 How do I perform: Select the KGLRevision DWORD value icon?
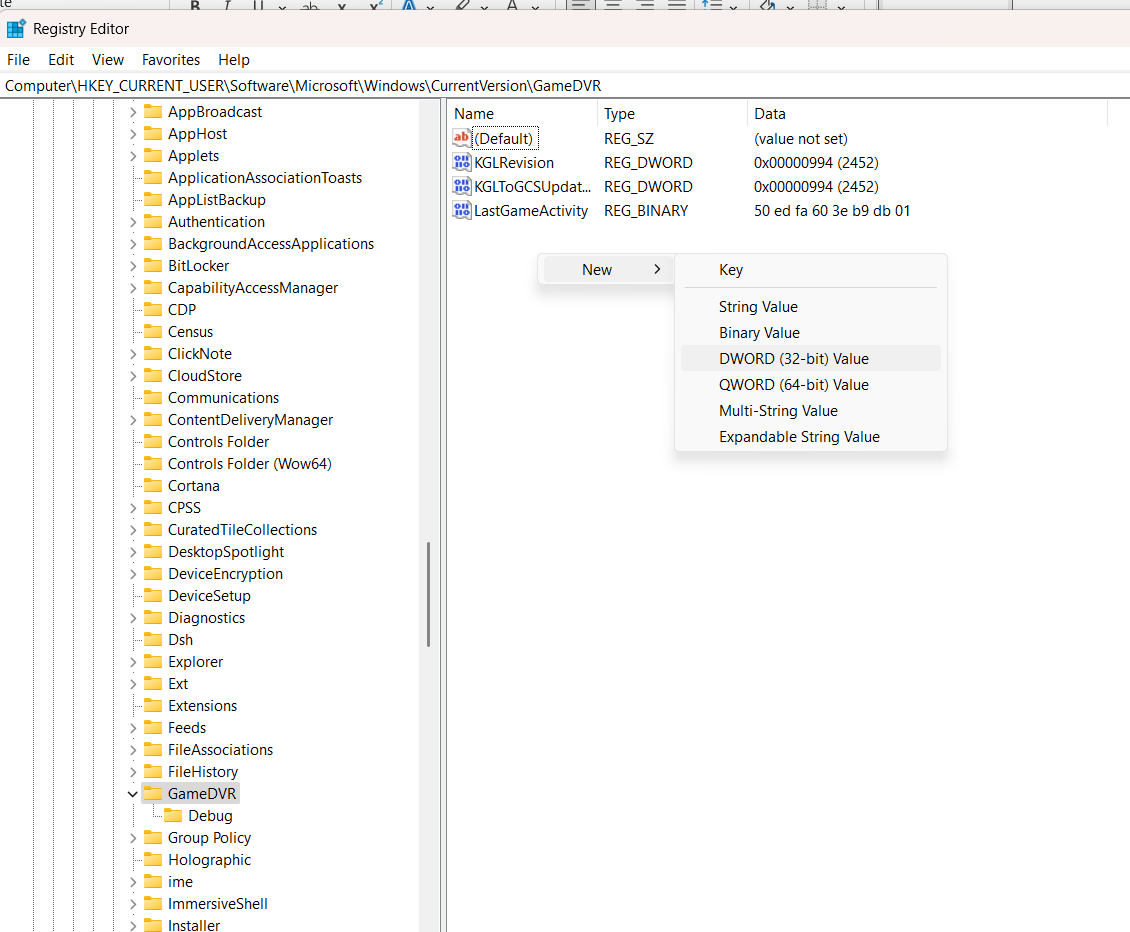(461, 162)
